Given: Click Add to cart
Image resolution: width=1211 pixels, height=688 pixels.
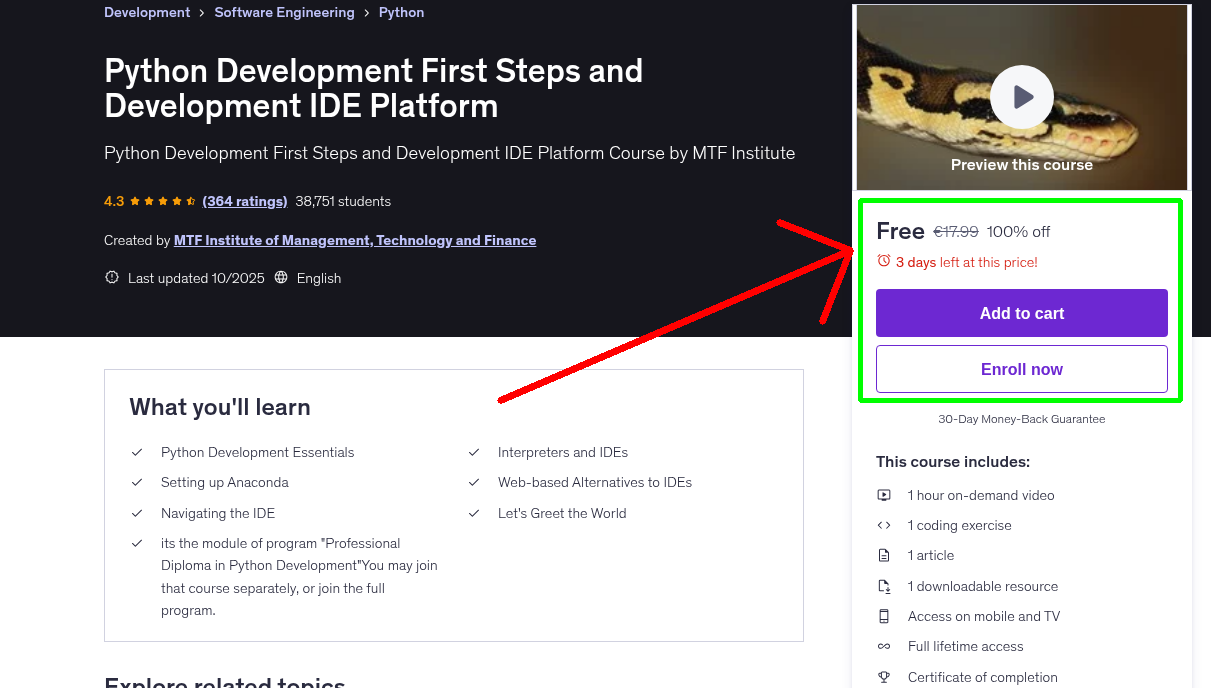Looking at the screenshot, I should click(x=1021, y=313).
